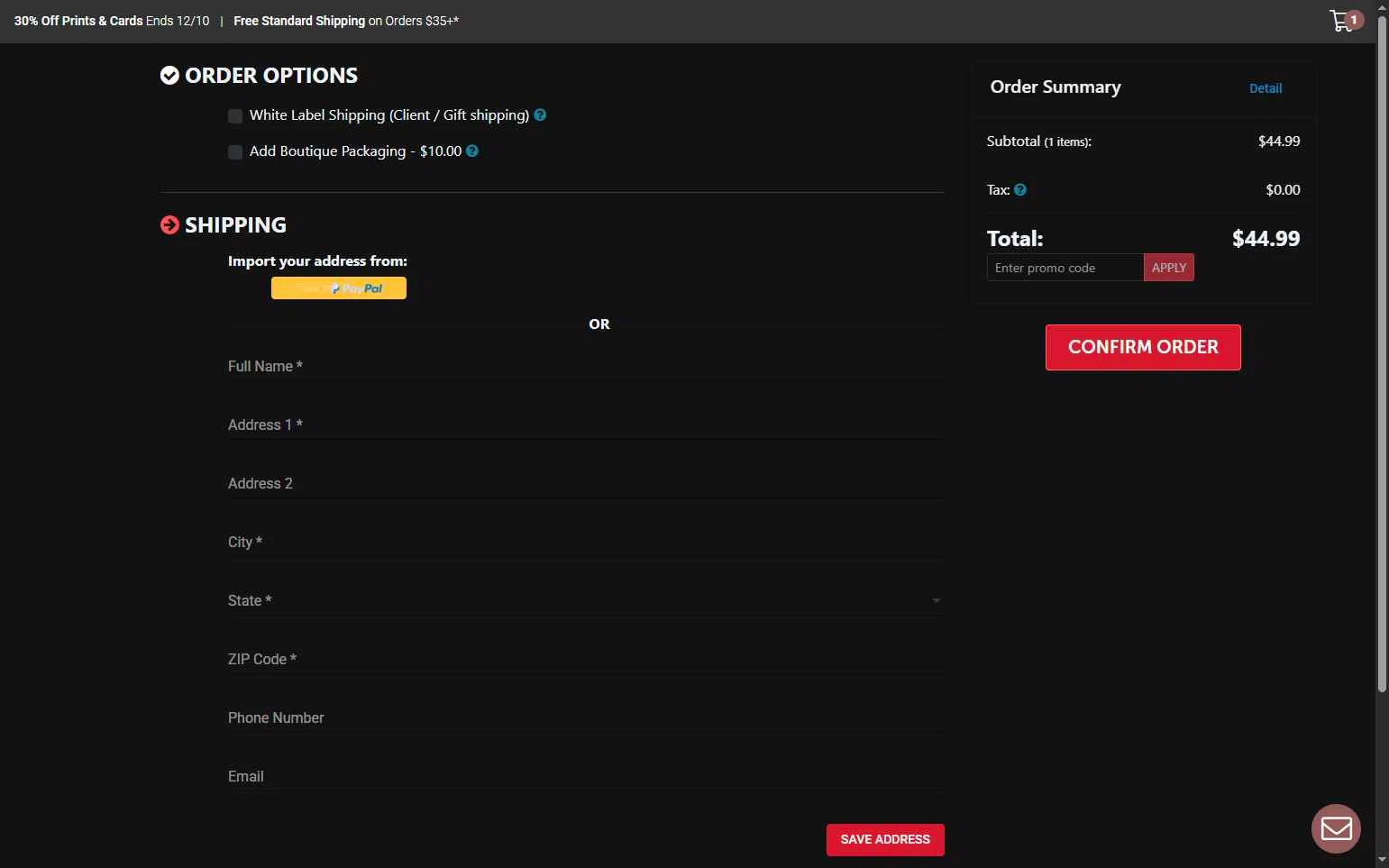Screen dimensions: 1389x868
Task: Click the Save Address button
Action: tap(885, 840)
